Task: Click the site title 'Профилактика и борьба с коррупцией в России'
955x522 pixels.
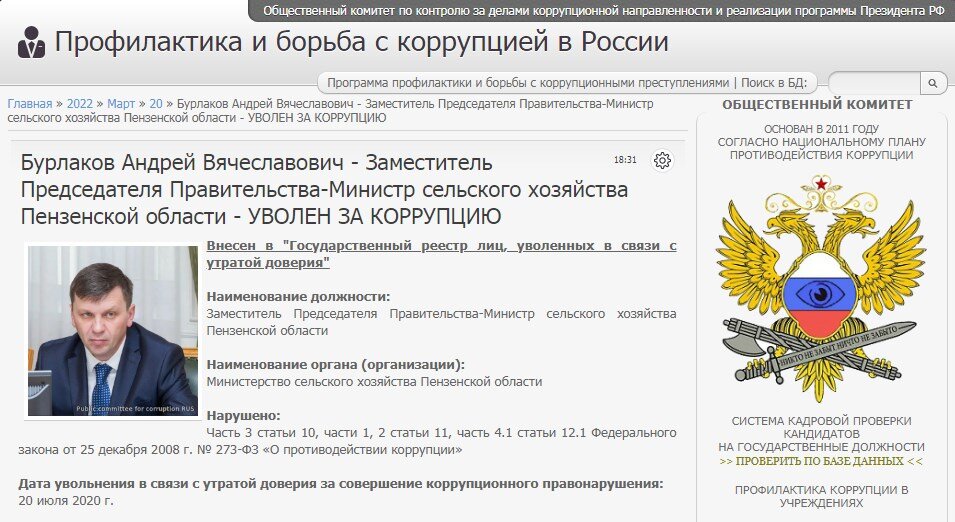Action: [362, 41]
